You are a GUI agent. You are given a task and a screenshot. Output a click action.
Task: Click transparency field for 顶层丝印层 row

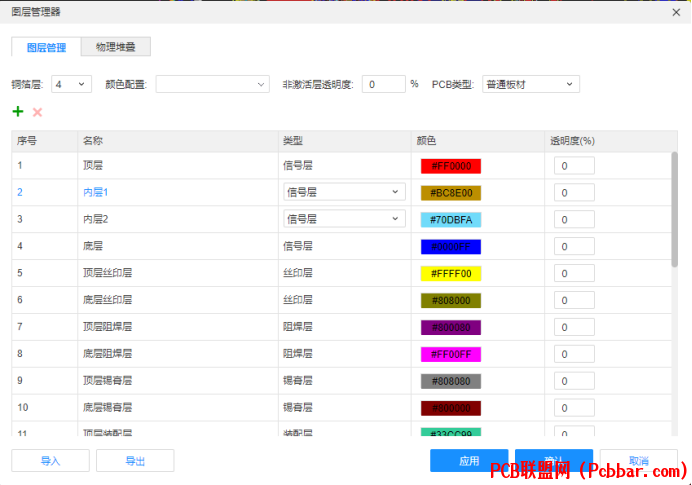(x=574, y=274)
